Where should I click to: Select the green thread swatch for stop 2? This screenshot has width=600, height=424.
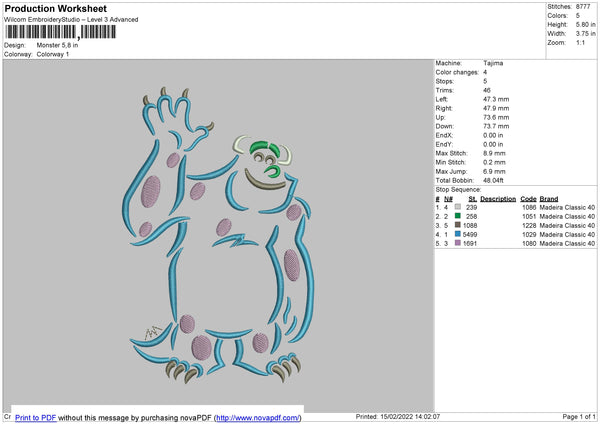click(455, 216)
